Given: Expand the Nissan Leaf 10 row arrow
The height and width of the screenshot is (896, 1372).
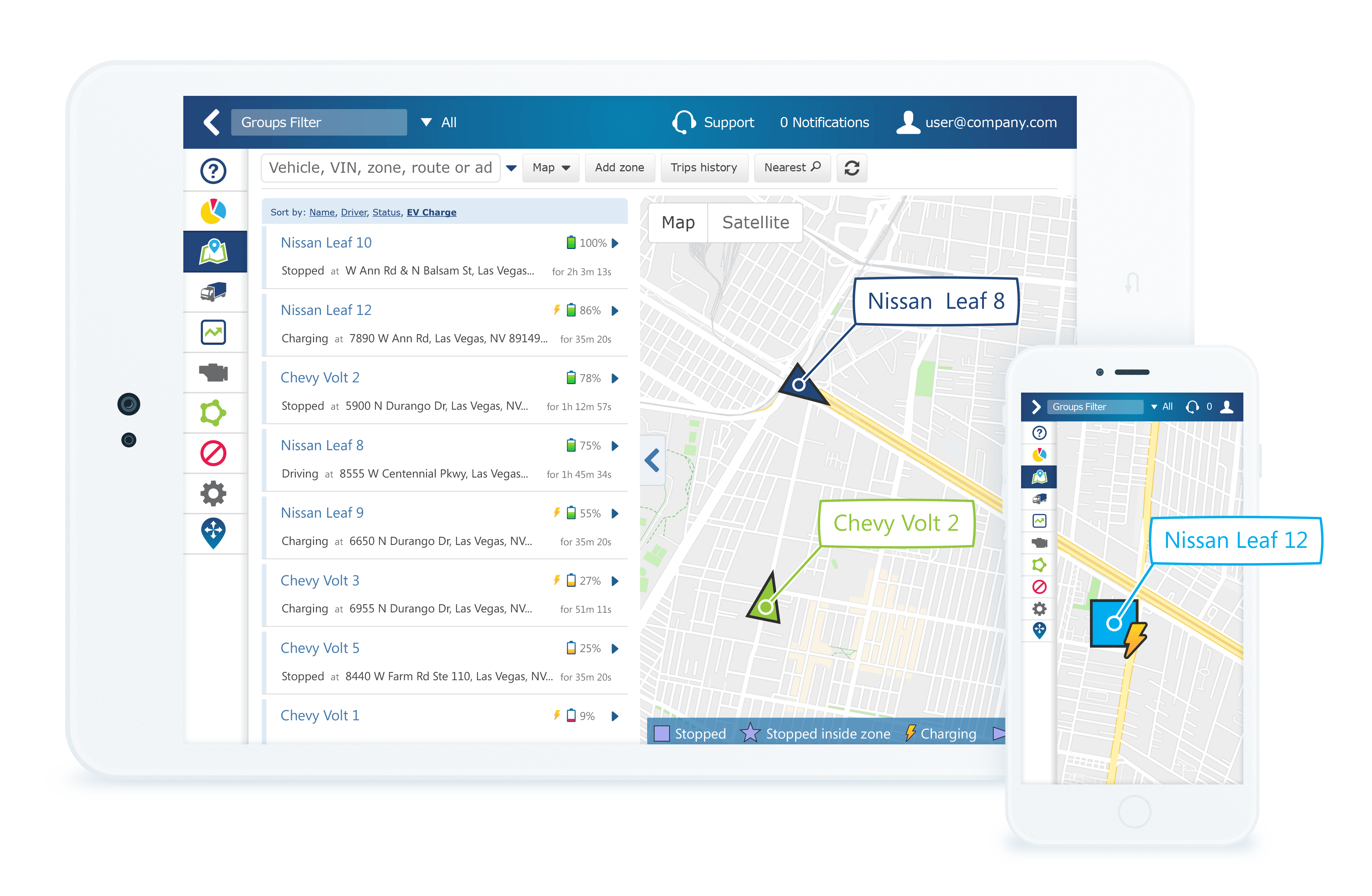Looking at the screenshot, I should coord(615,243).
